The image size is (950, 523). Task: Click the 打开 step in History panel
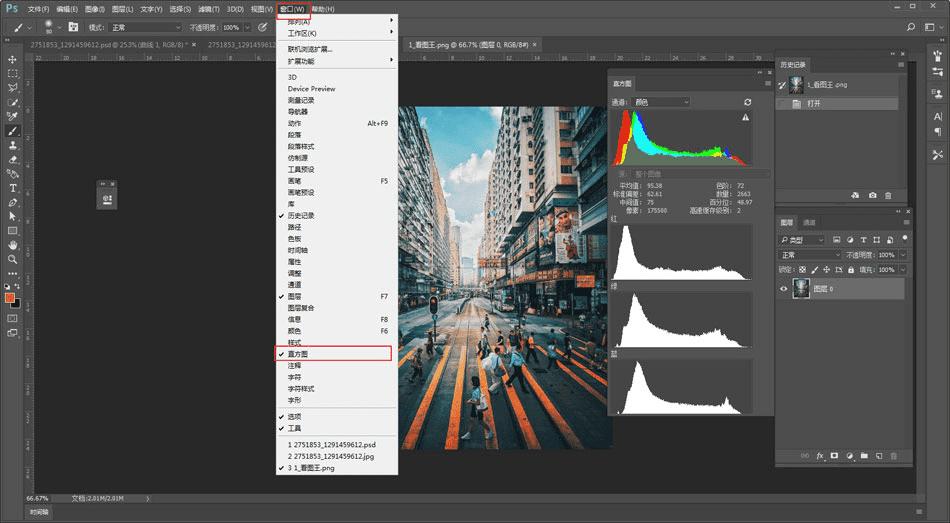tap(813, 103)
